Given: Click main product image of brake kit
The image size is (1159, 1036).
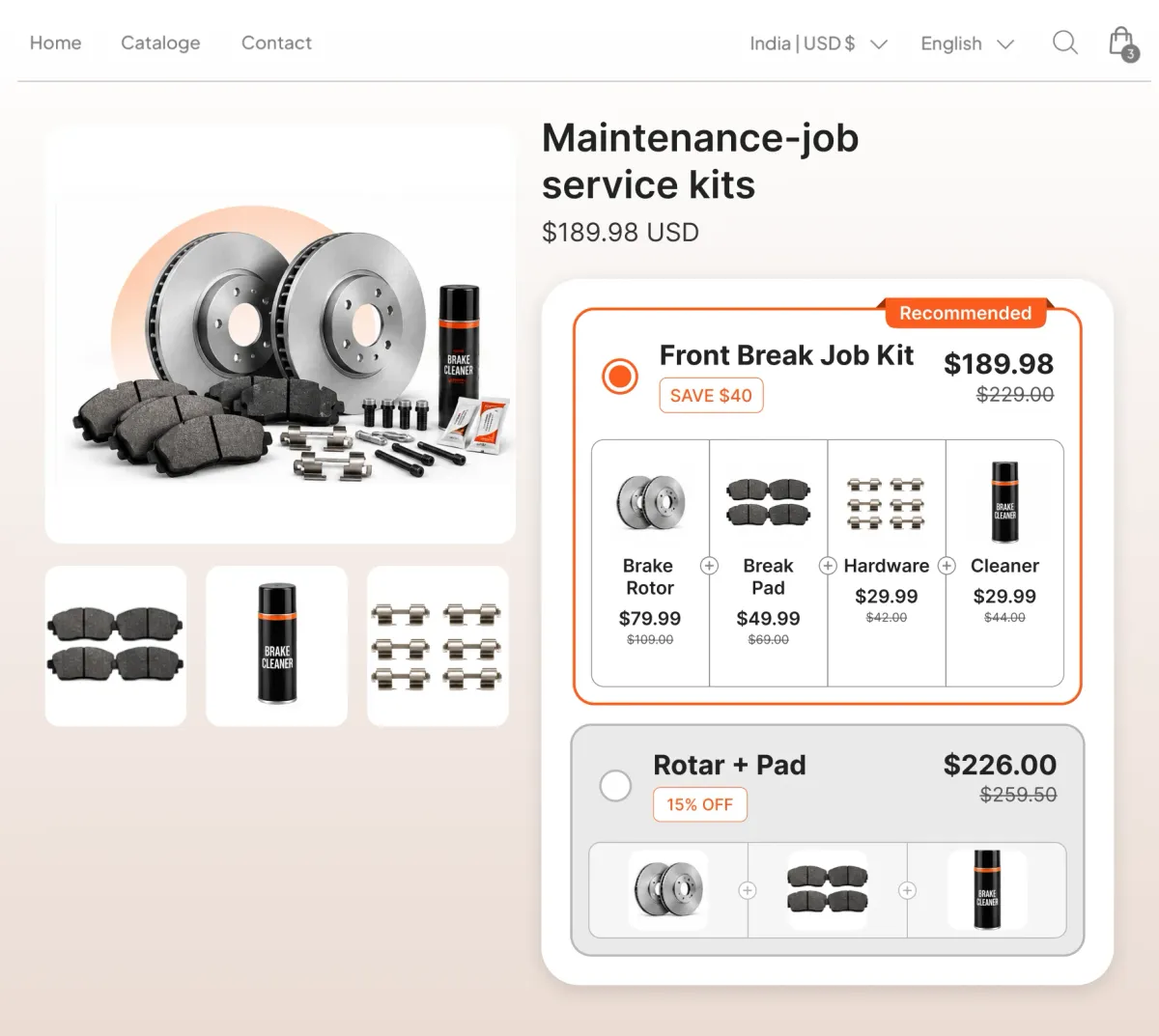Looking at the screenshot, I should click(280, 334).
